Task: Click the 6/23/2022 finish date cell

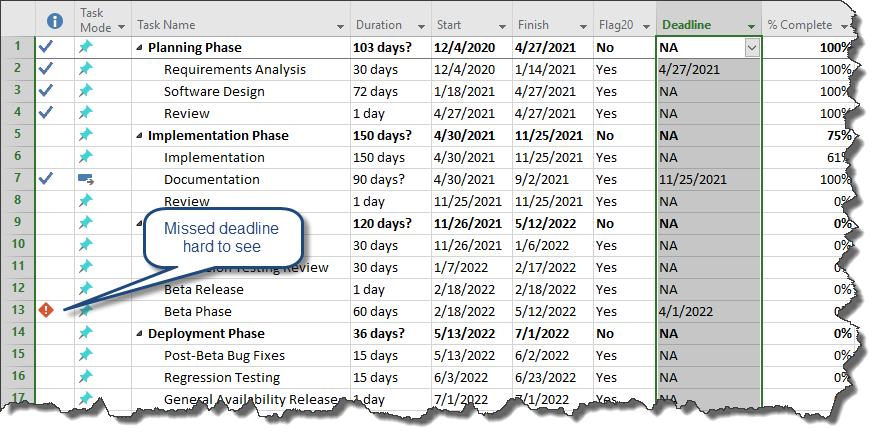Action: coord(553,377)
